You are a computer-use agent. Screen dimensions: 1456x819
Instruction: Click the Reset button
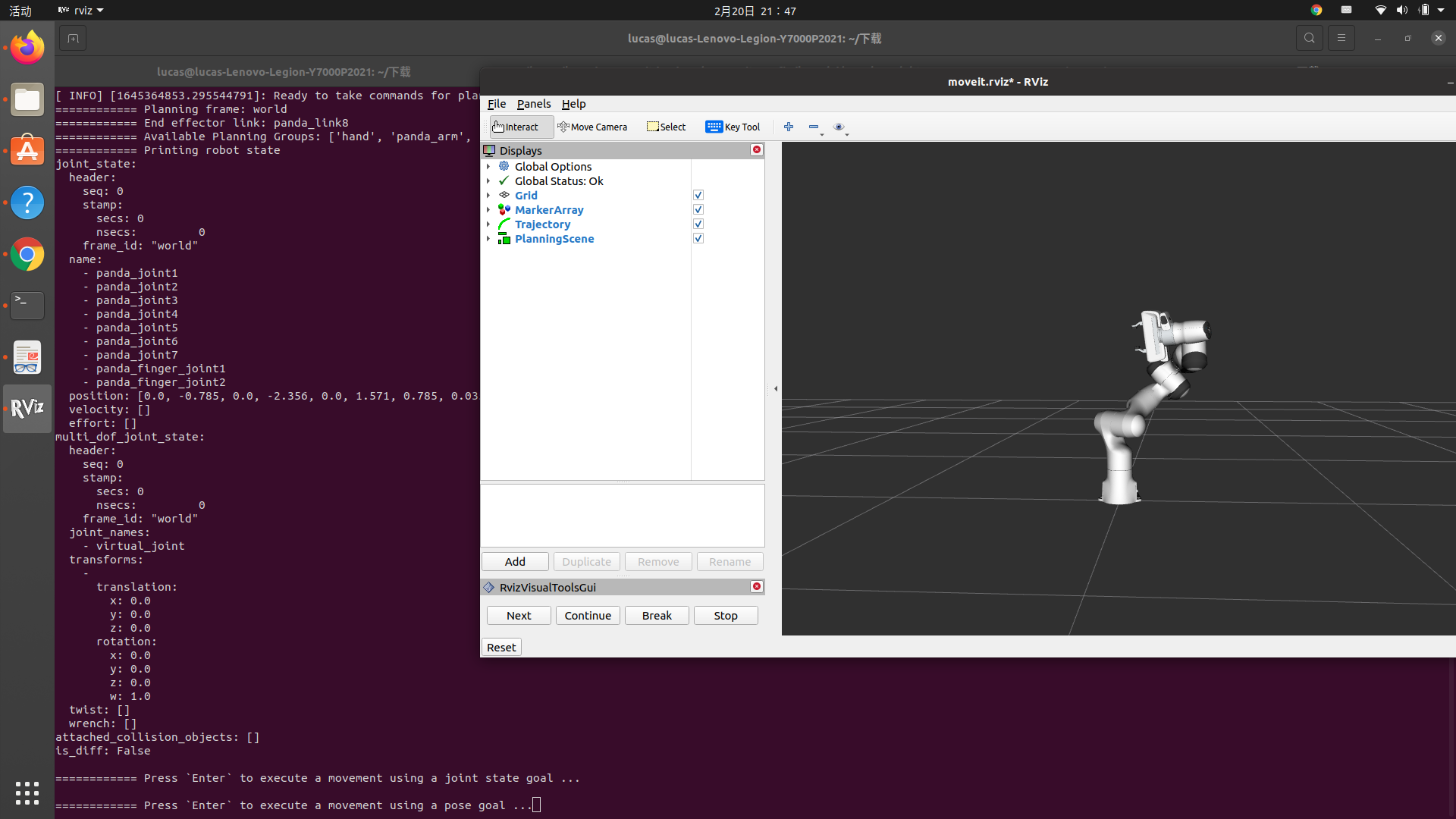point(500,647)
